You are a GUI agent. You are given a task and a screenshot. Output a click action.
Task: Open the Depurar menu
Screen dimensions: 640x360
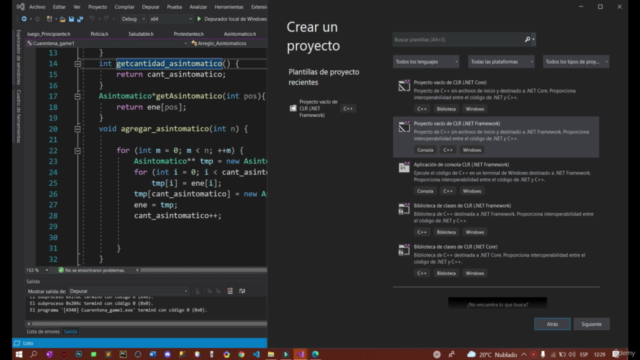point(150,7)
